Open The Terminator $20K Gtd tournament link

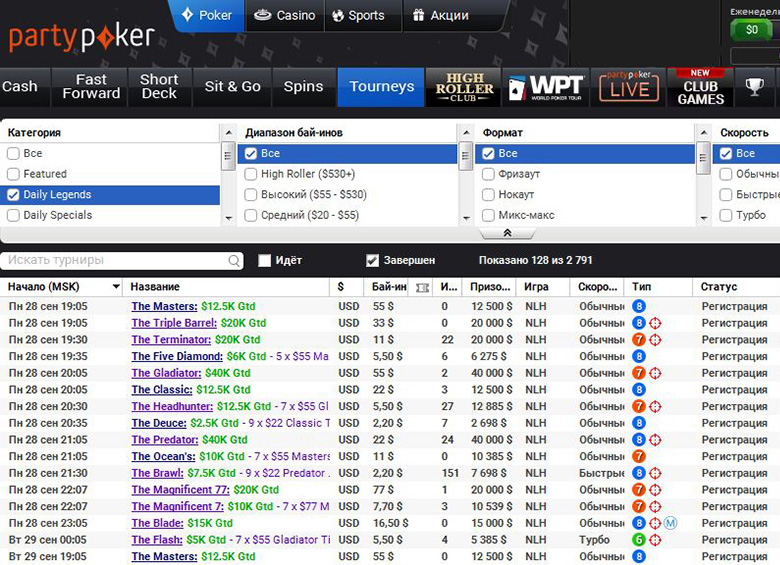click(x=167, y=340)
